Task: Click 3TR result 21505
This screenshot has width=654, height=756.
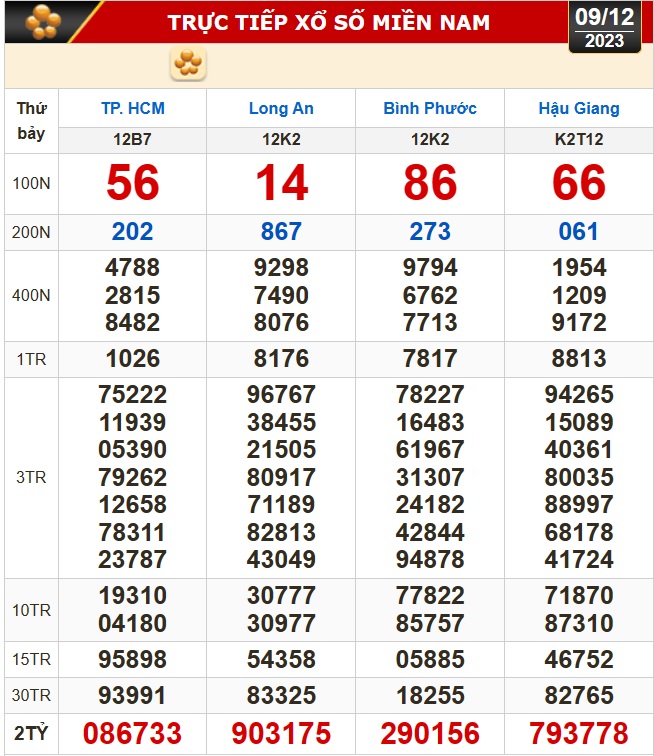Action: (x=281, y=449)
